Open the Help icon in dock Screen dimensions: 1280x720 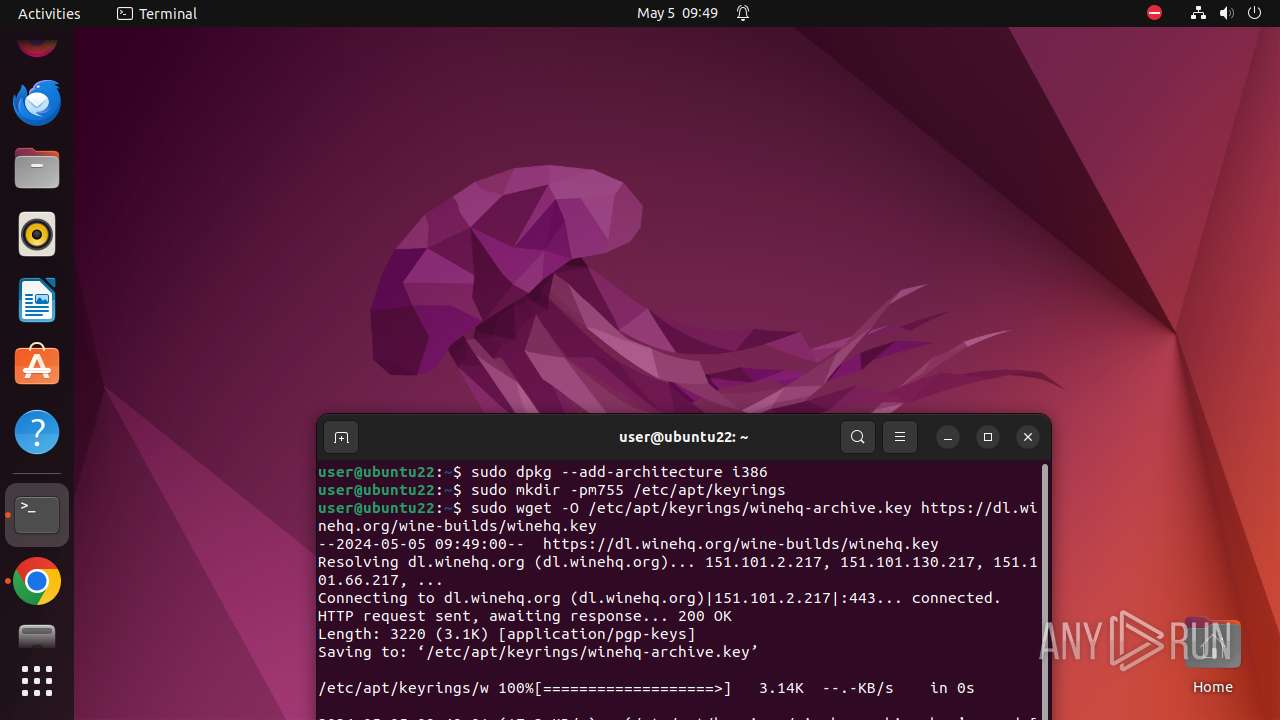click(37, 432)
